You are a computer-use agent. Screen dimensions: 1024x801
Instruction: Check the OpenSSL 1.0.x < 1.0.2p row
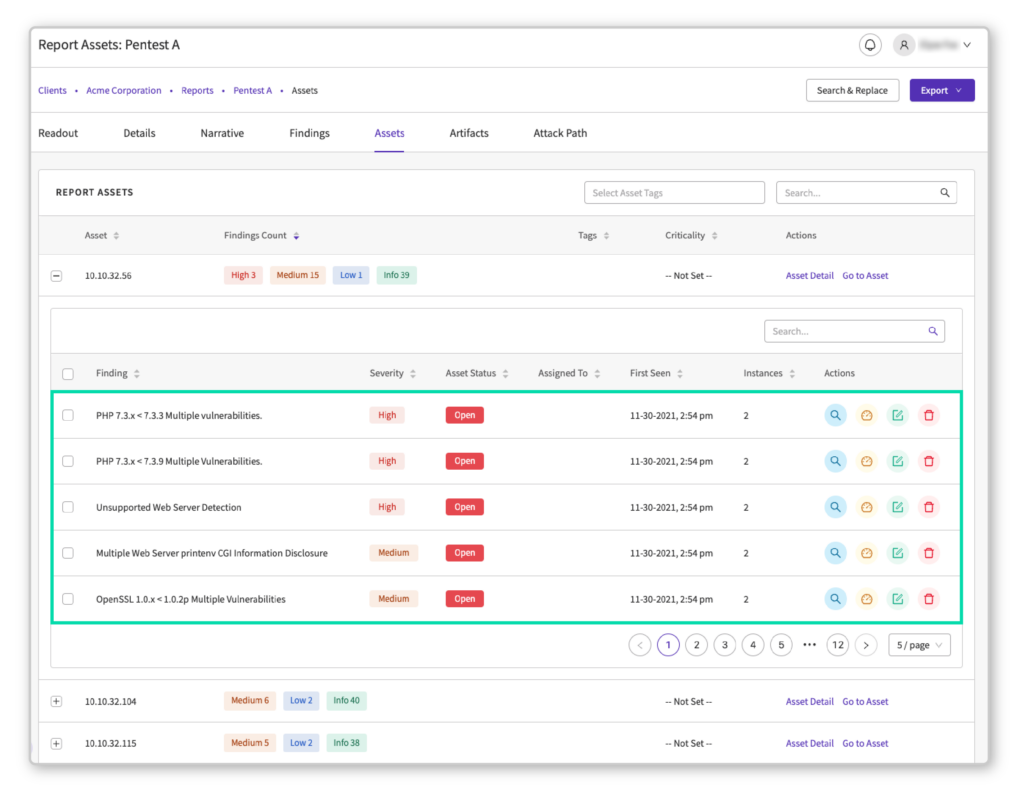68,599
